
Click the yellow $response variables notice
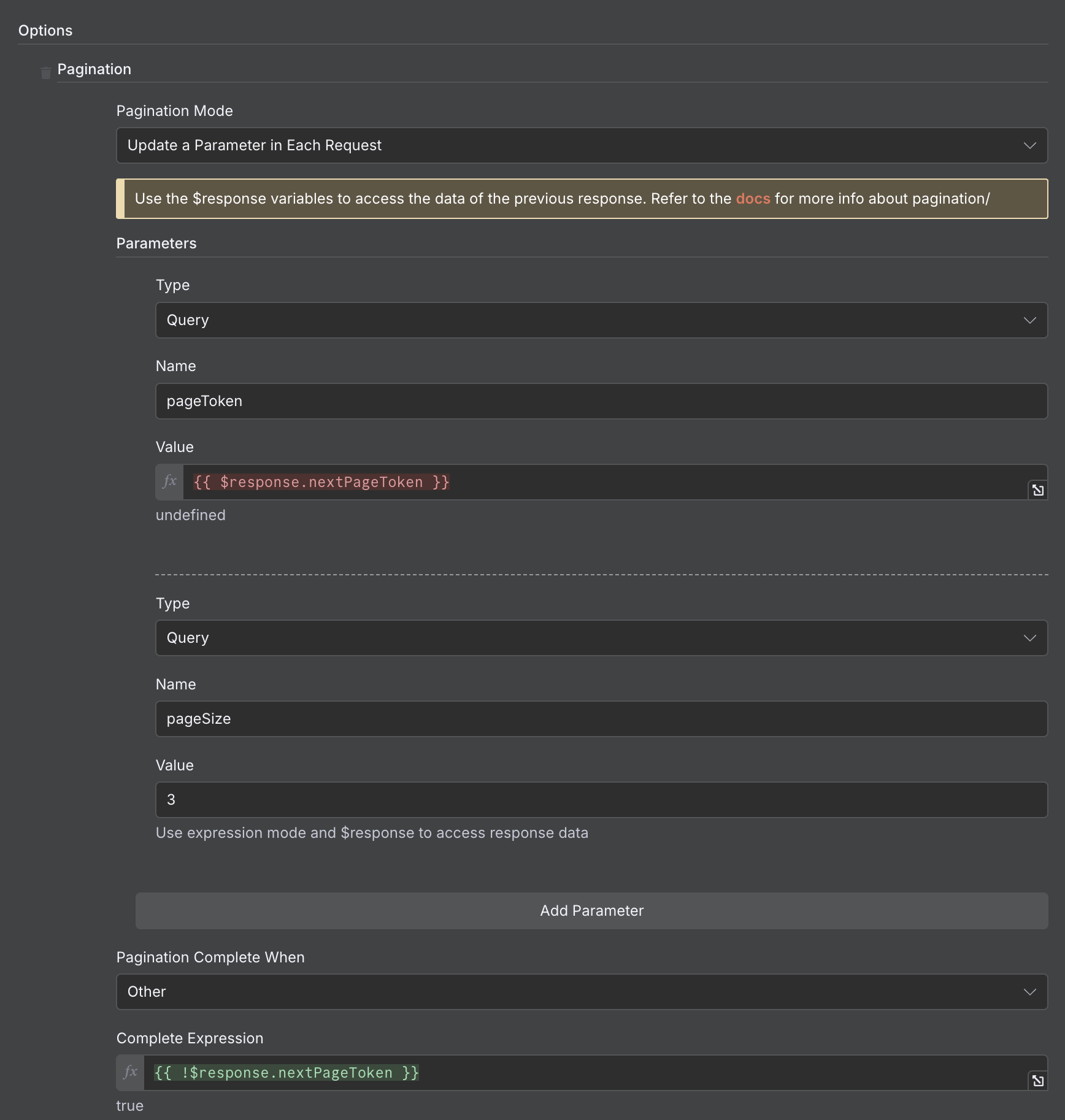tap(429, 199)
